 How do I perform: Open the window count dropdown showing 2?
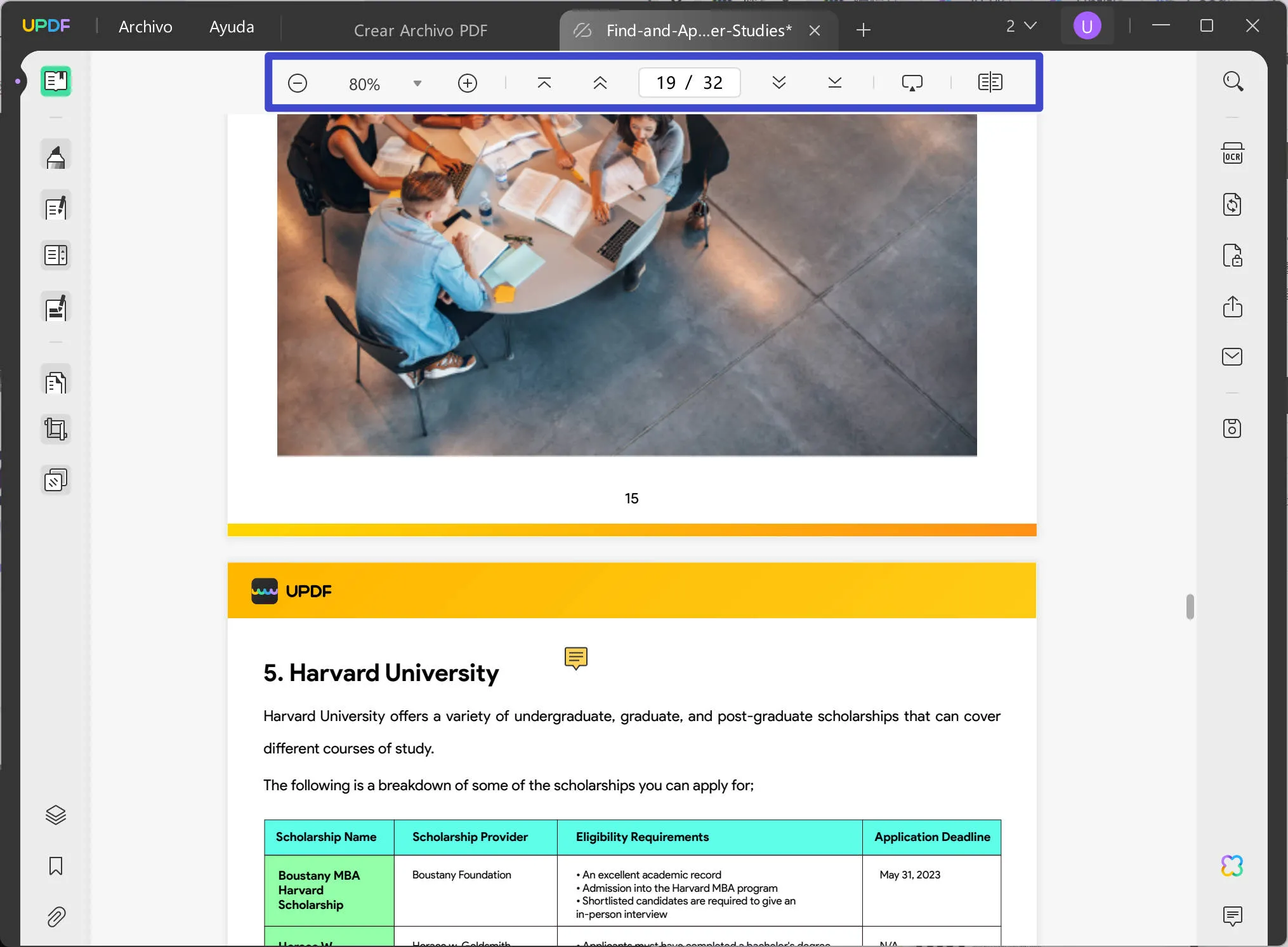pyautogui.click(x=1020, y=26)
